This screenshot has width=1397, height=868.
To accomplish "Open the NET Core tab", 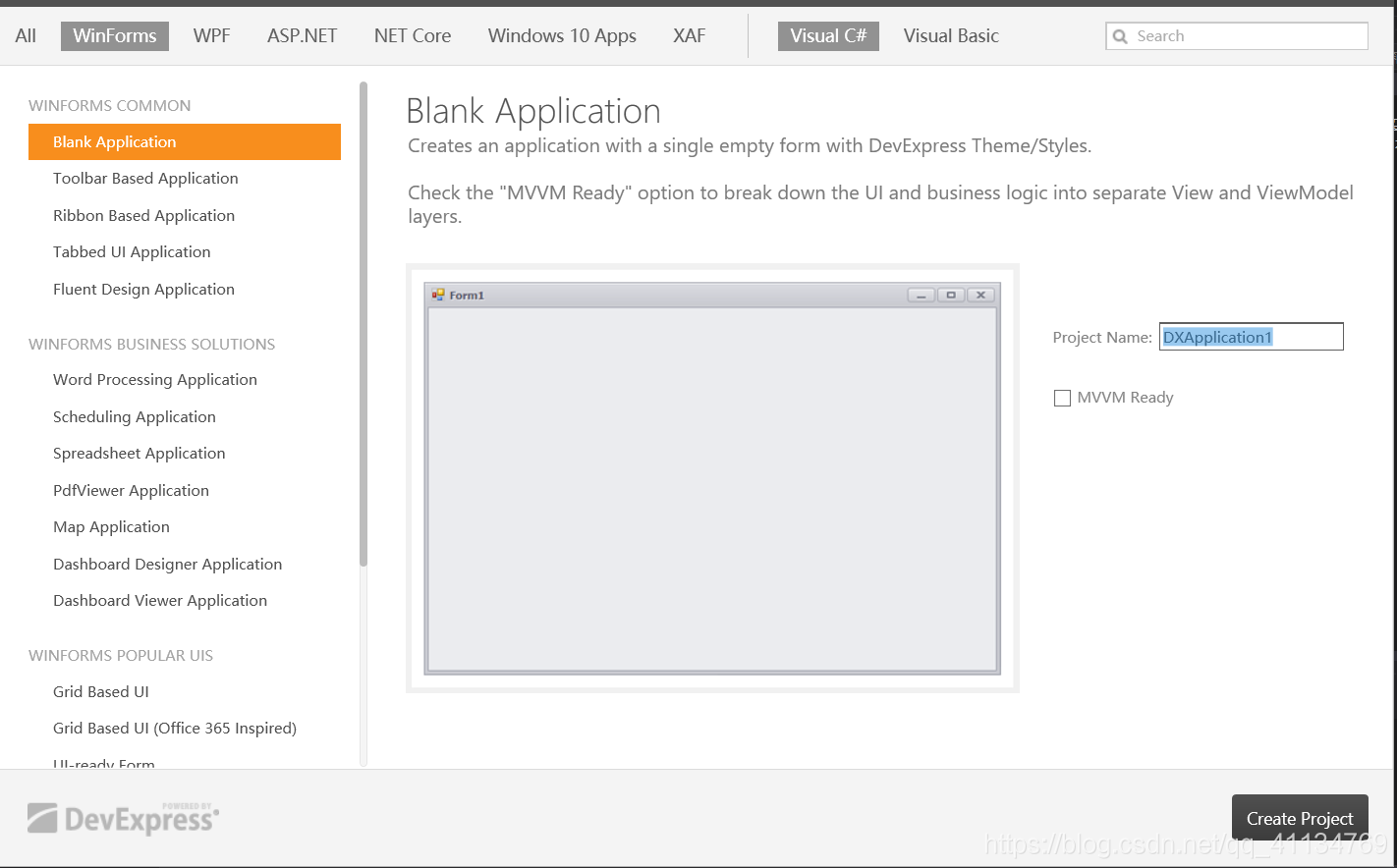I will (x=413, y=36).
